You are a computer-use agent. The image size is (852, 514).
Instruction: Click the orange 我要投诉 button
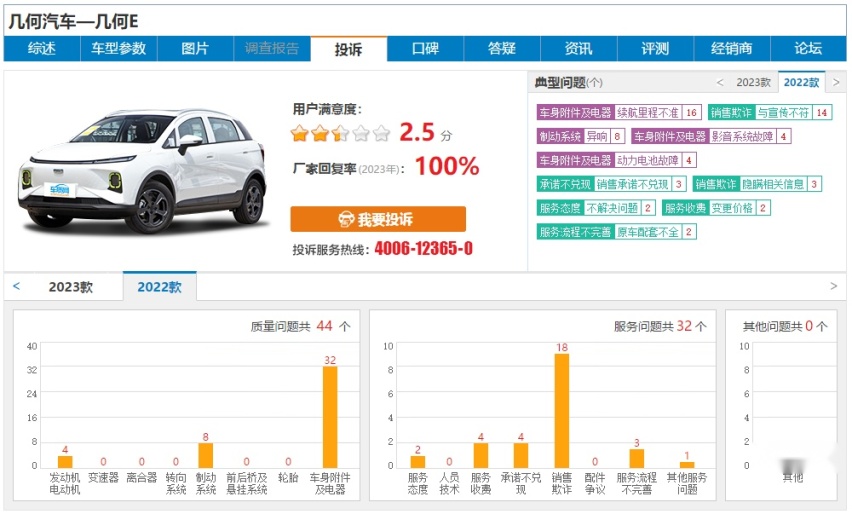click(x=378, y=219)
